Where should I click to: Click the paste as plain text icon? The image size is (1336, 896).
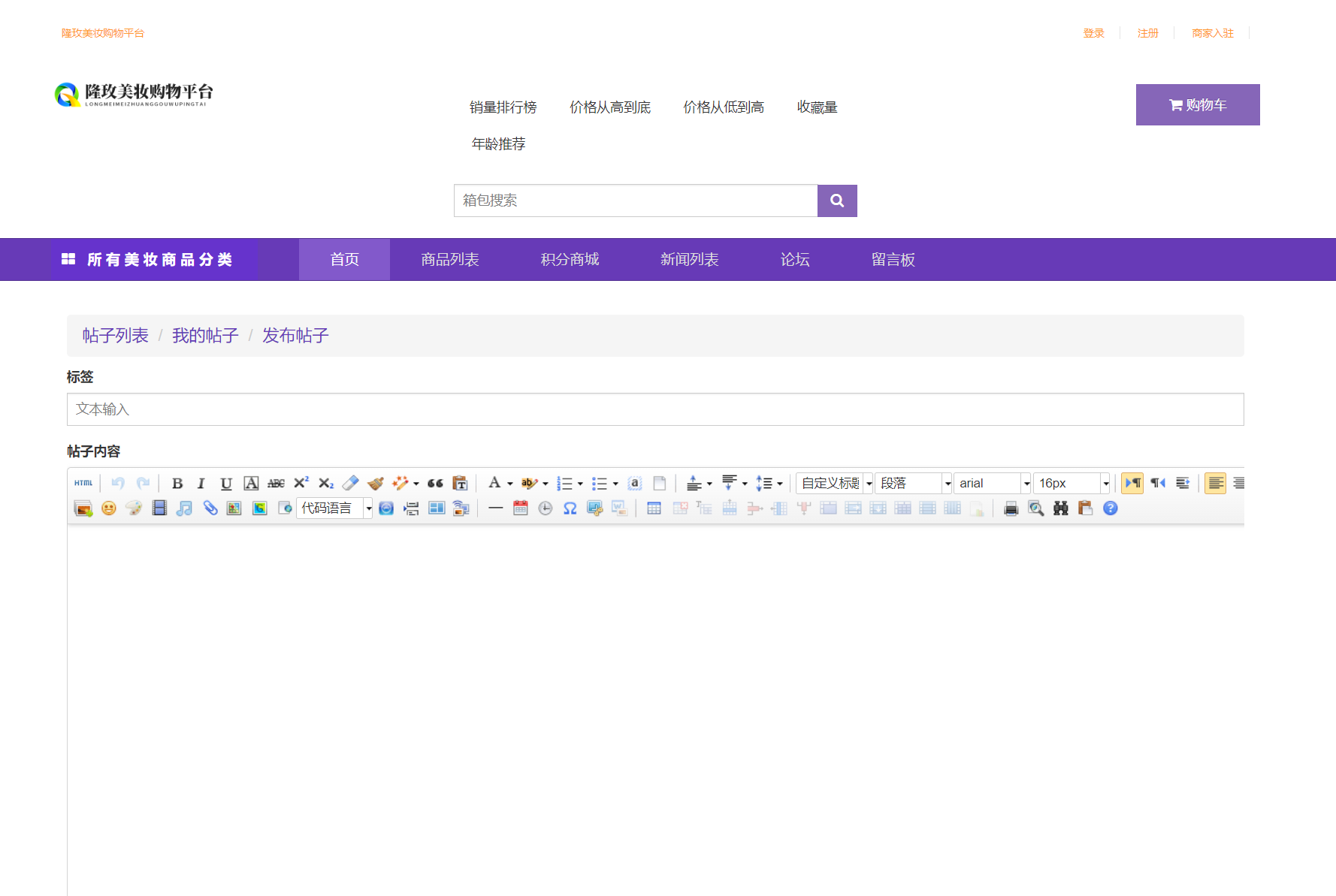tap(460, 483)
